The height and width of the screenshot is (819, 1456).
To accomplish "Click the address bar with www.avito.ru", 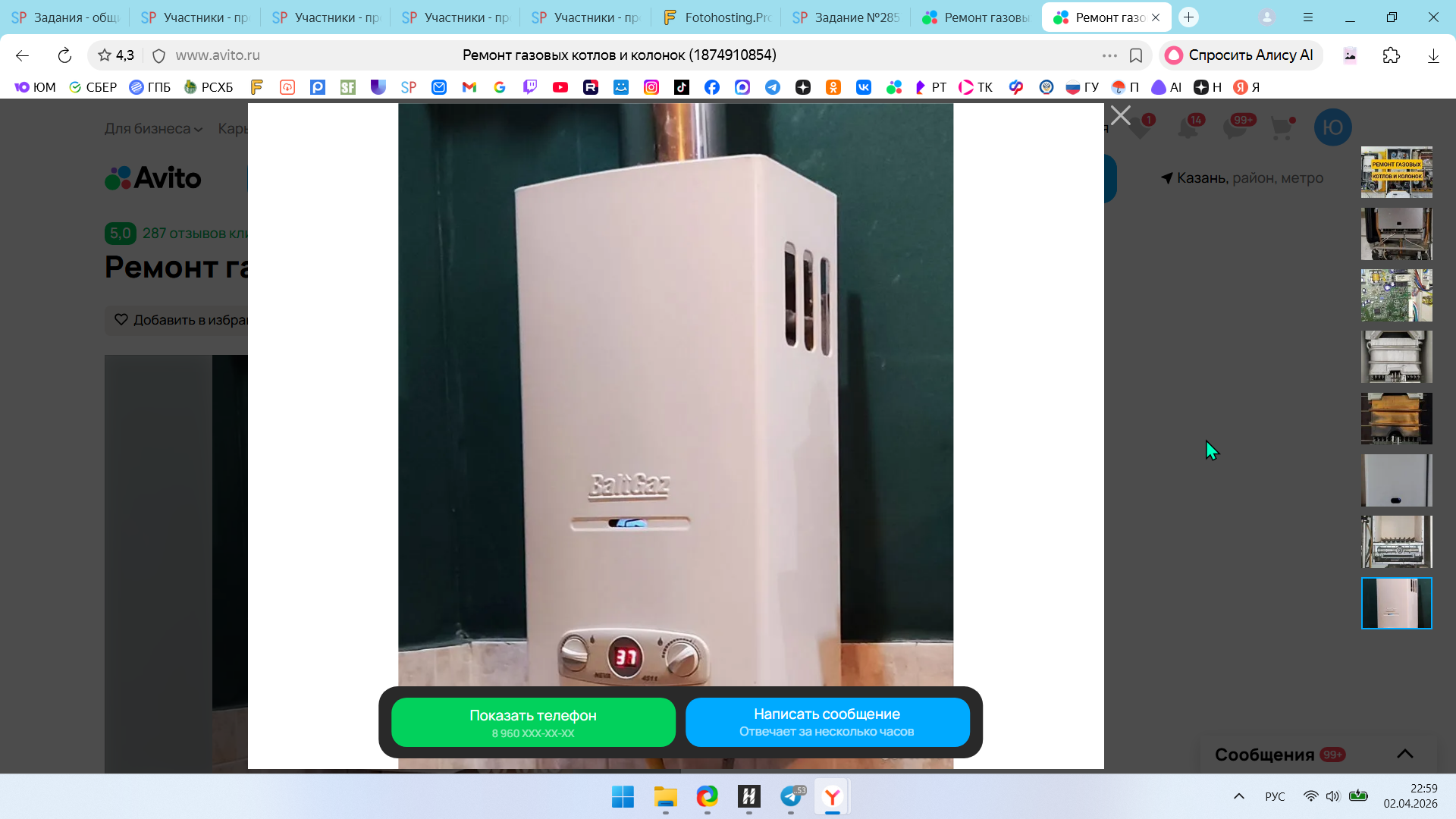I will (x=218, y=55).
